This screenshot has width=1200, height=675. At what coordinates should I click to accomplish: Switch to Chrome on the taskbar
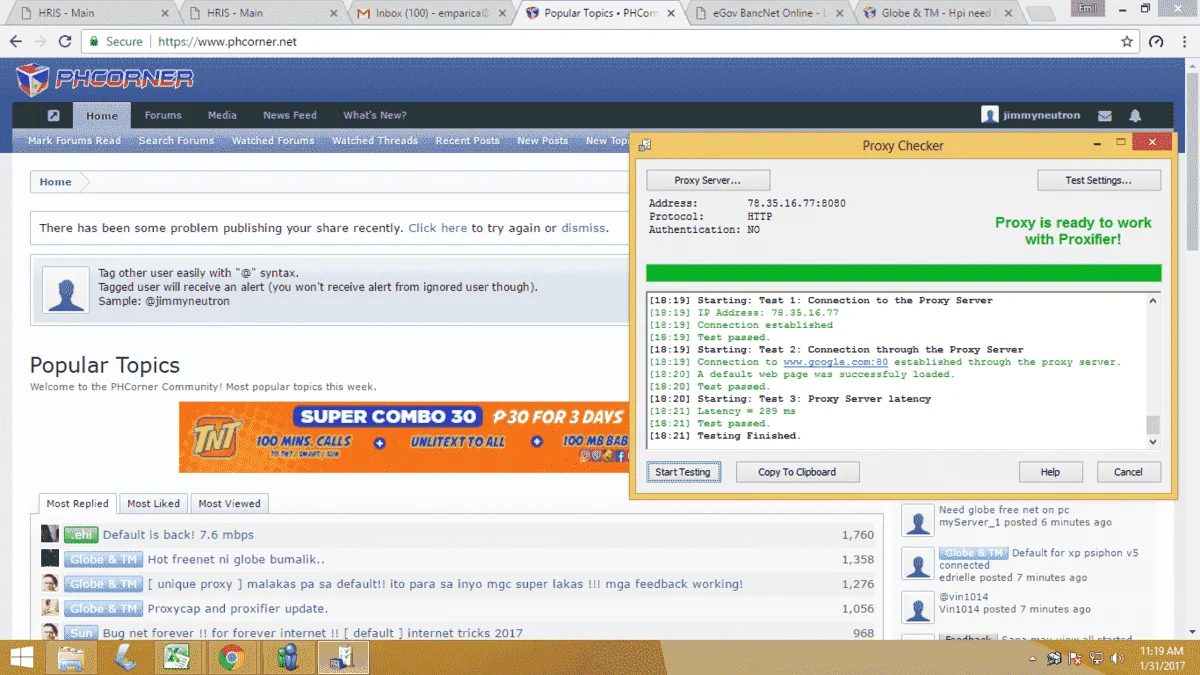232,657
